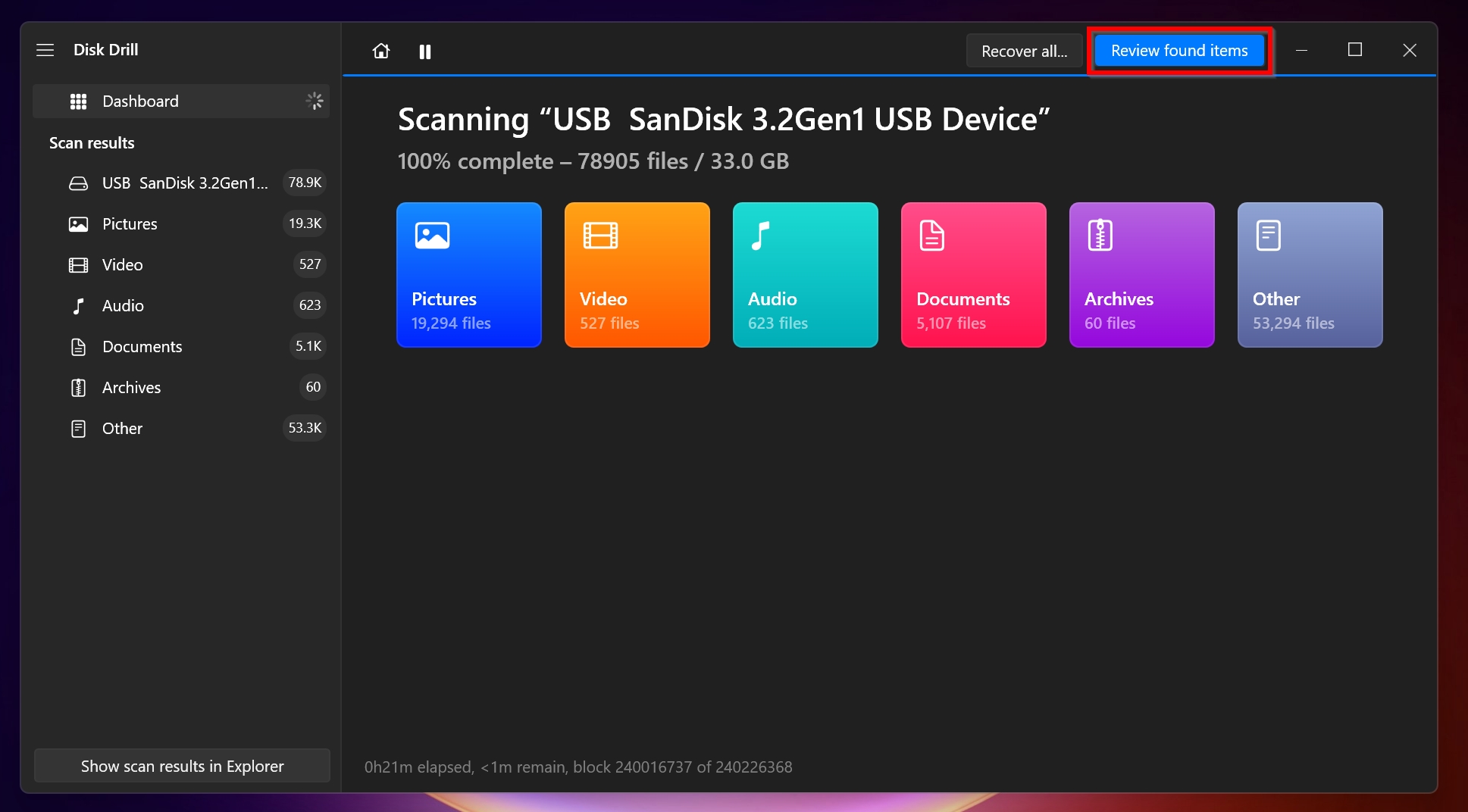This screenshot has width=1468, height=812.
Task: Click the file icon on Other tile
Action: coord(1269,236)
